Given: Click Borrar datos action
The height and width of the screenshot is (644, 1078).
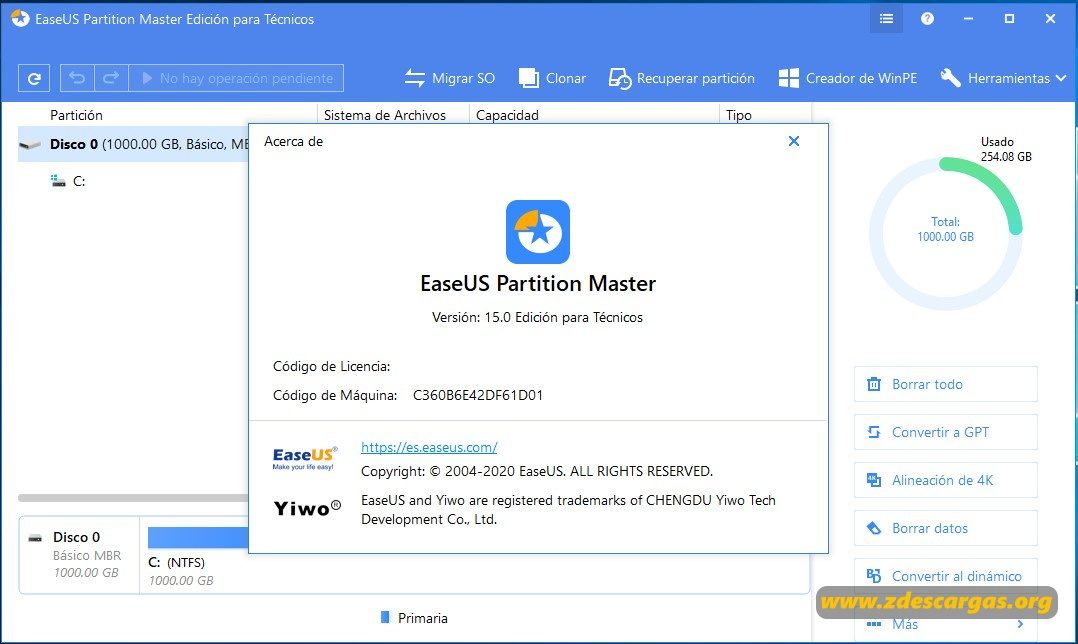Looking at the screenshot, I should [x=945, y=529].
